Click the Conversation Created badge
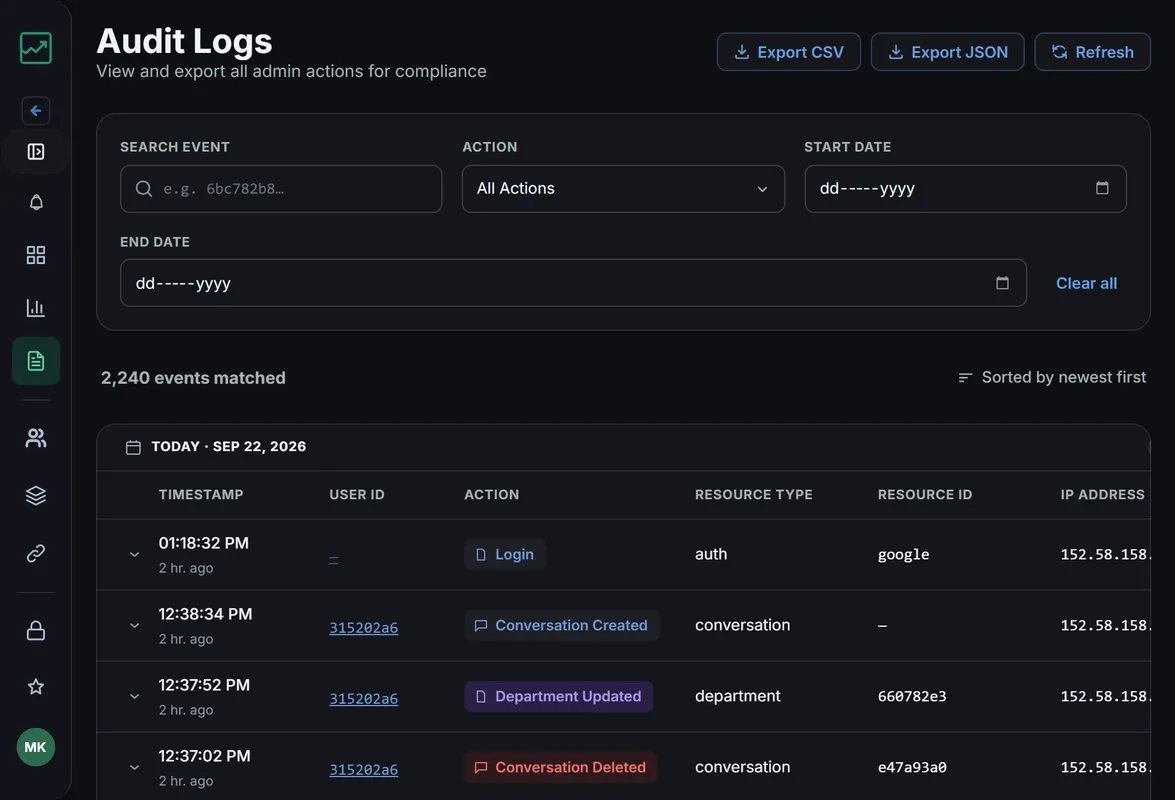1175x800 pixels. coord(562,625)
